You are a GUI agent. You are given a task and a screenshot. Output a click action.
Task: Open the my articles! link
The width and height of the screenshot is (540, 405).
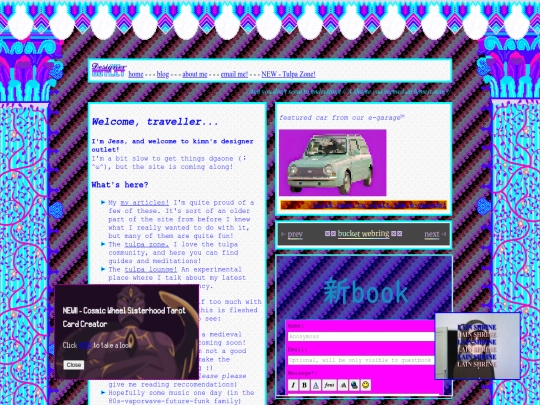coord(145,202)
